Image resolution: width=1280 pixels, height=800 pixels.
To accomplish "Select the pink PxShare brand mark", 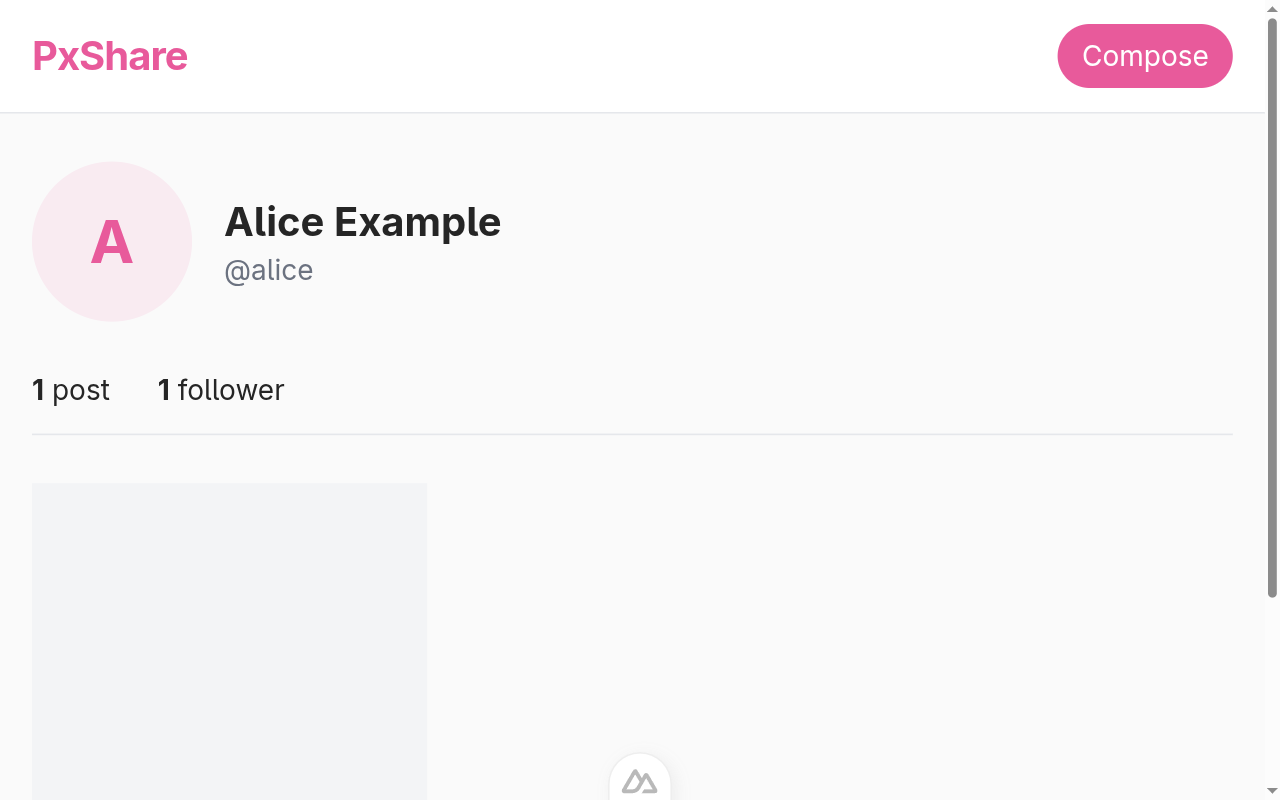I will tap(110, 56).
